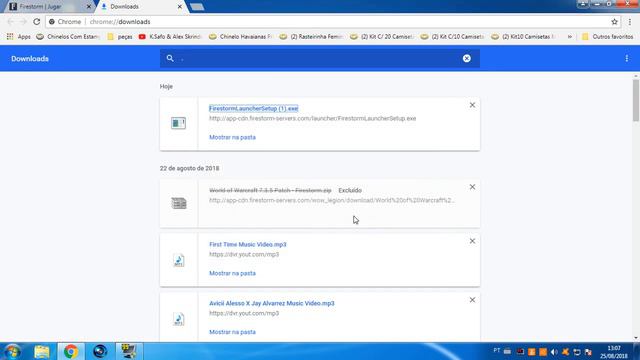
Task: Open the Outros favoritos folder
Action: (607, 37)
